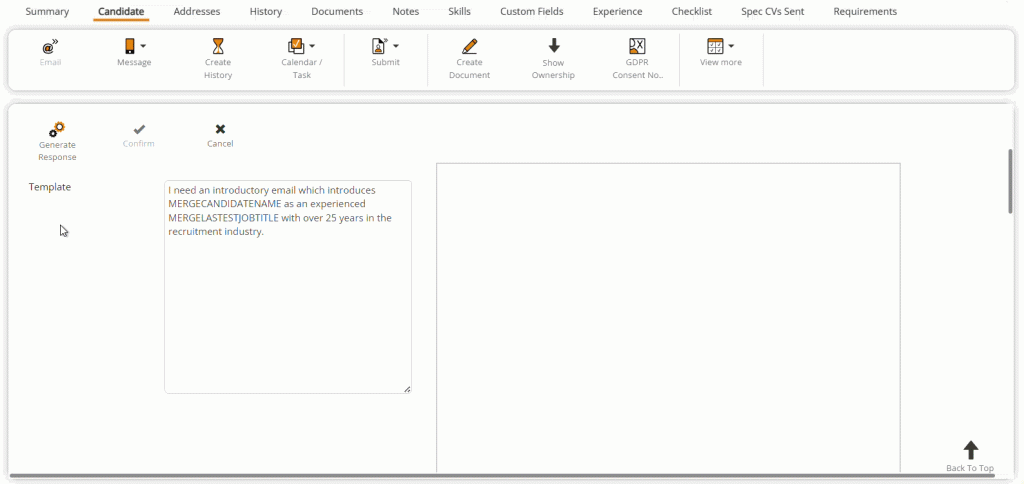Click Show Ownership down-arrow icon
Image resolution: width=1024 pixels, height=484 pixels.
point(553,46)
